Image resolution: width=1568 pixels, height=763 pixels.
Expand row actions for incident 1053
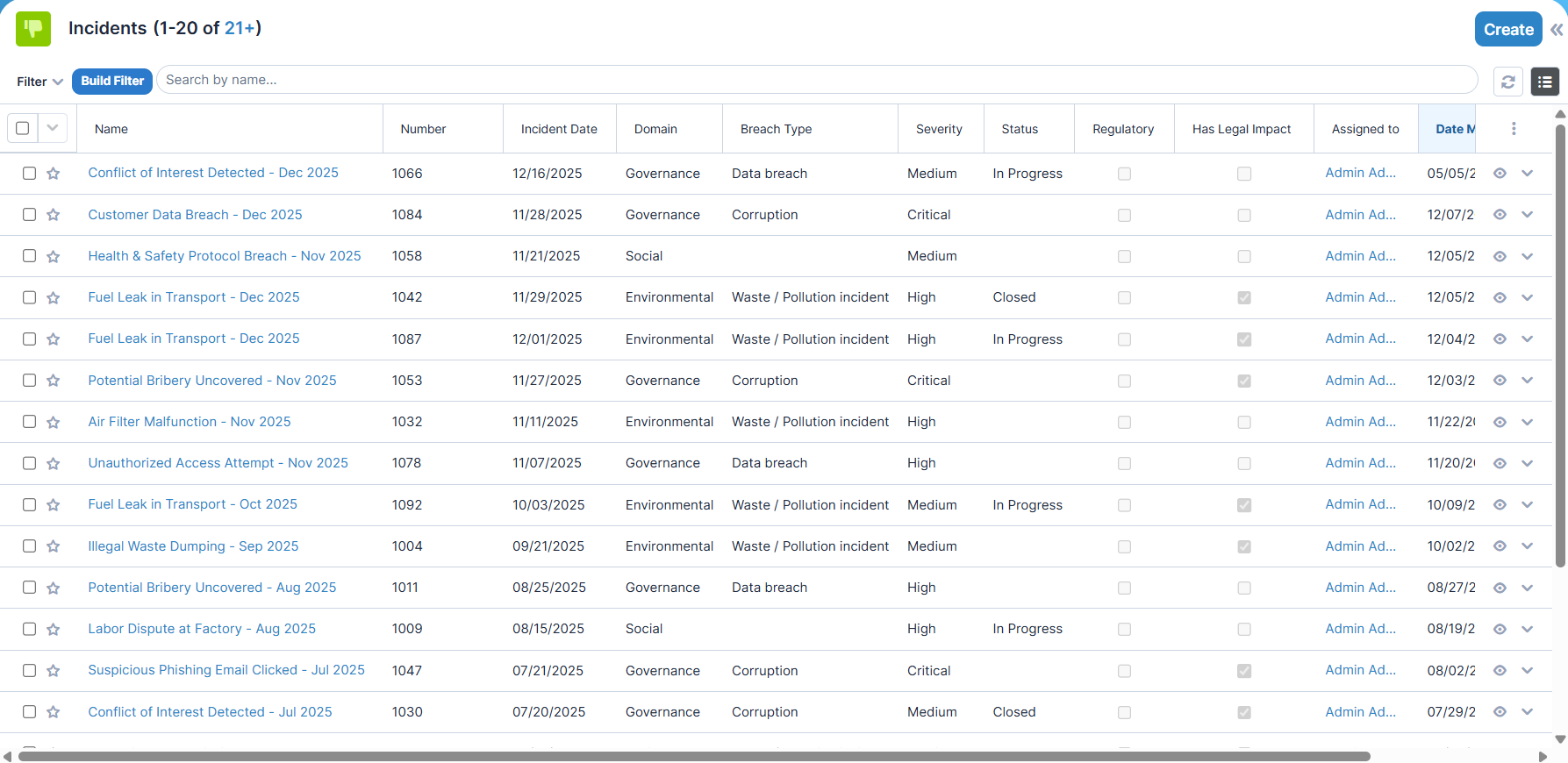point(1528,381)
